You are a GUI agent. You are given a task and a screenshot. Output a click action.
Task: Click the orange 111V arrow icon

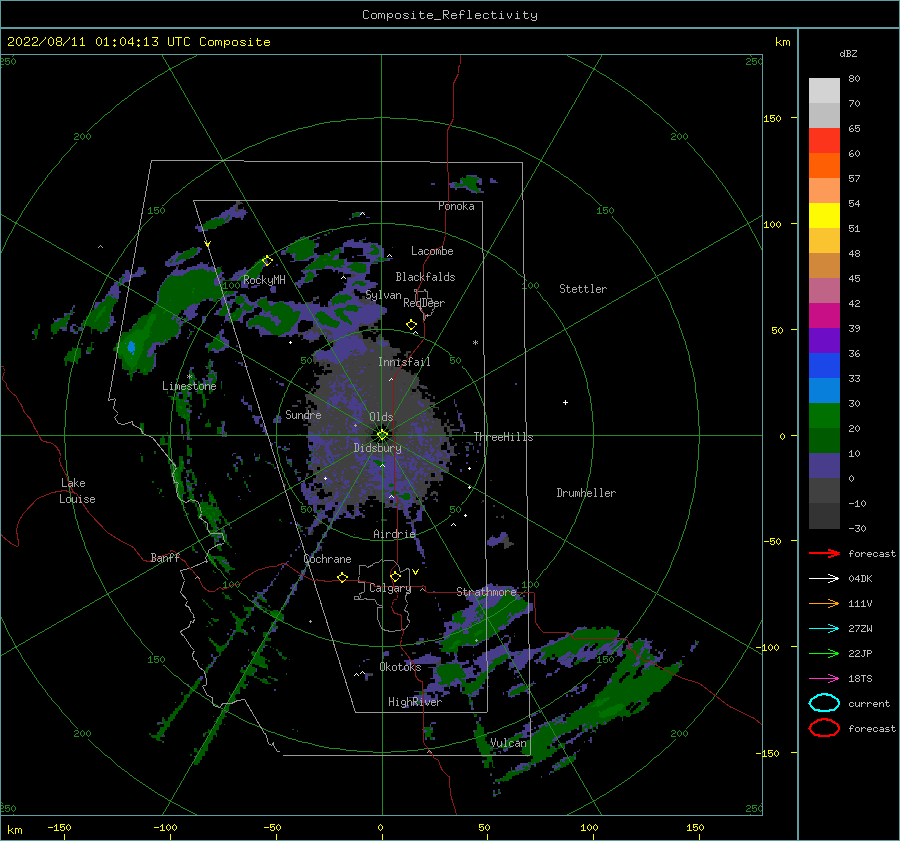point(824,603)
